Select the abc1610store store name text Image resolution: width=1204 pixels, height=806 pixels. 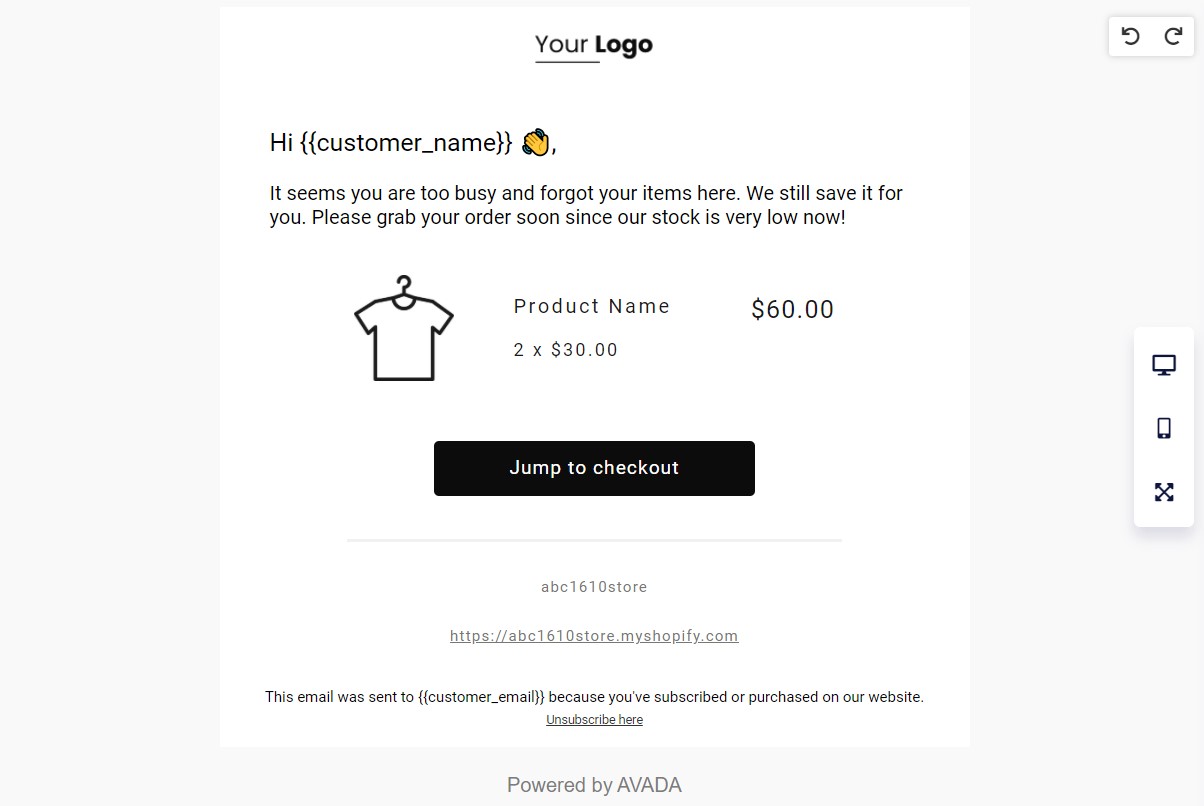click(594, 587)
